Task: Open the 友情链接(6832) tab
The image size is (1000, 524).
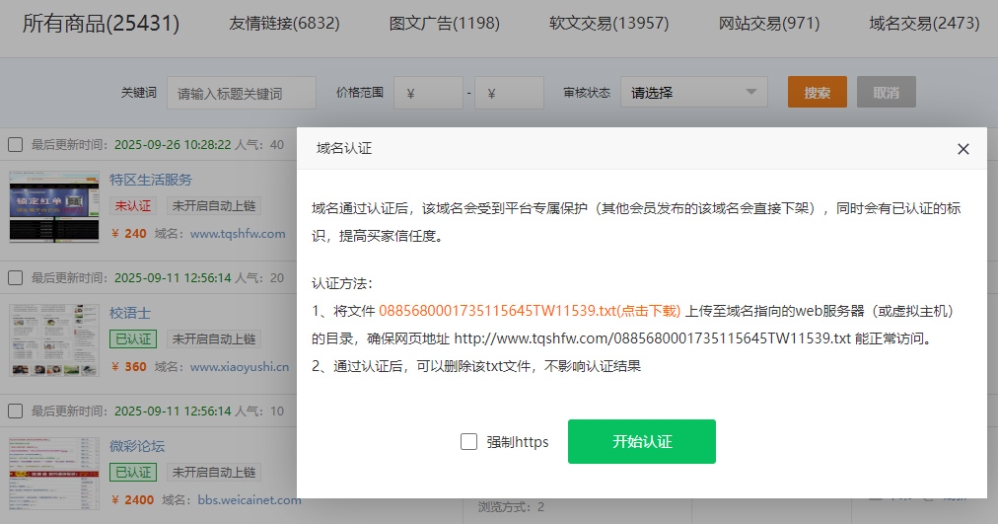Action: (284, 23)
